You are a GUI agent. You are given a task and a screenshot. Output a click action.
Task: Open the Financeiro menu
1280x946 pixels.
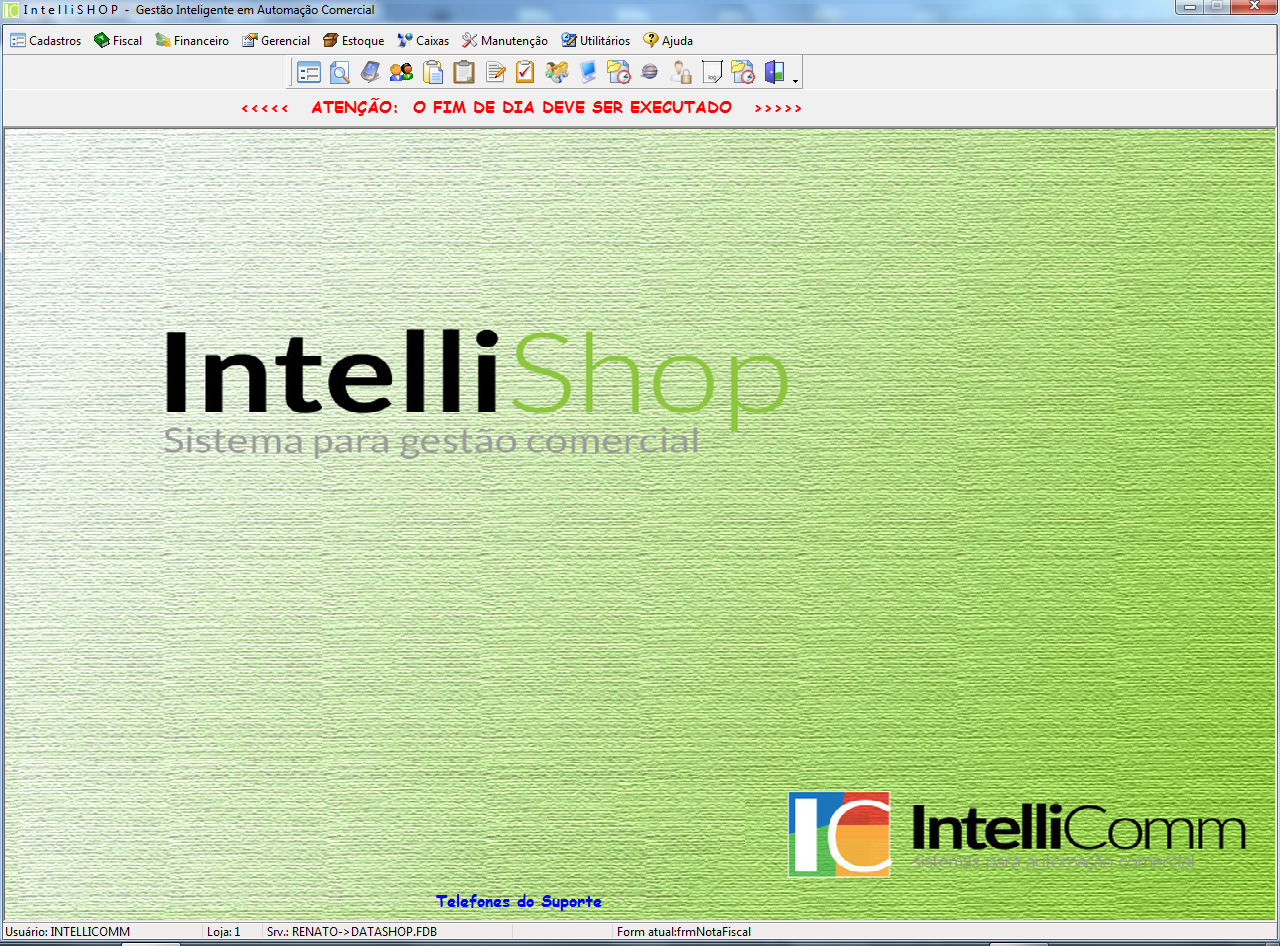tap(192, 41)
